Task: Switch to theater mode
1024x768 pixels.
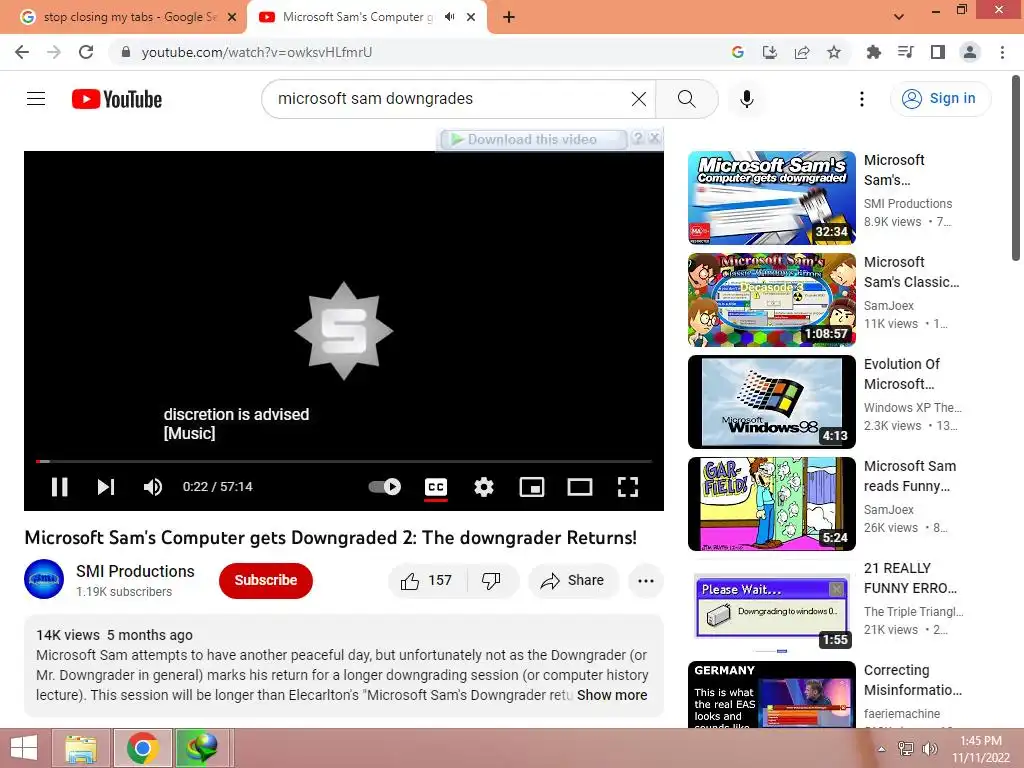Action: [x=580, y=487]
